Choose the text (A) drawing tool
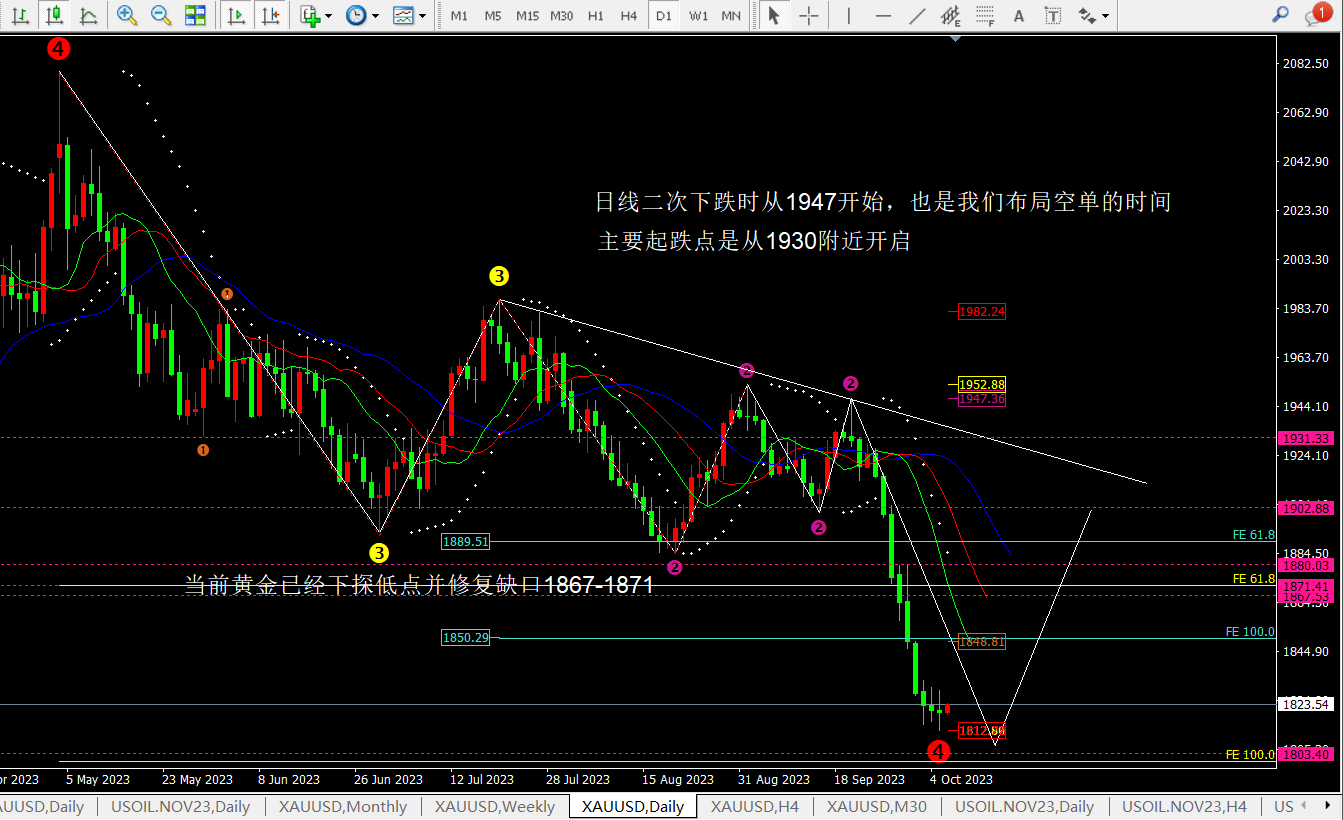This screenshot has height=820, width=1343. [x=1019, y=15]
